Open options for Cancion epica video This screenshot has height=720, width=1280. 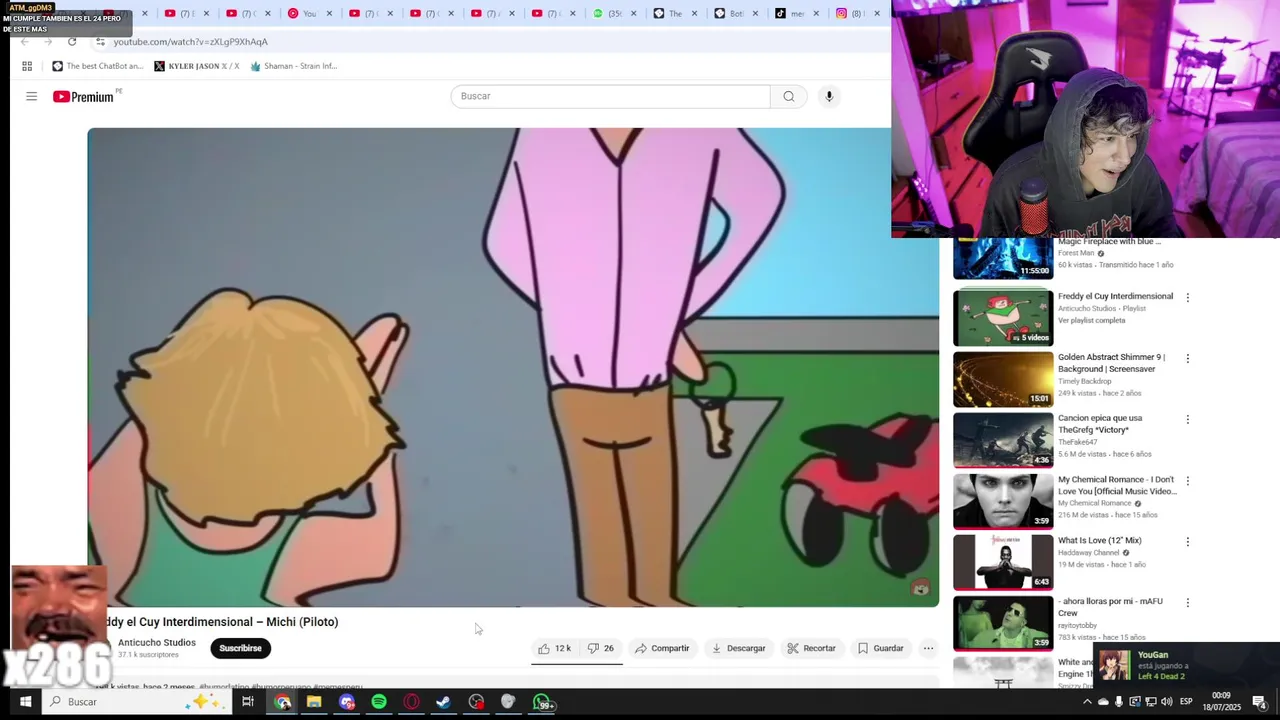pyautogui.click(x=1188, y=420)
